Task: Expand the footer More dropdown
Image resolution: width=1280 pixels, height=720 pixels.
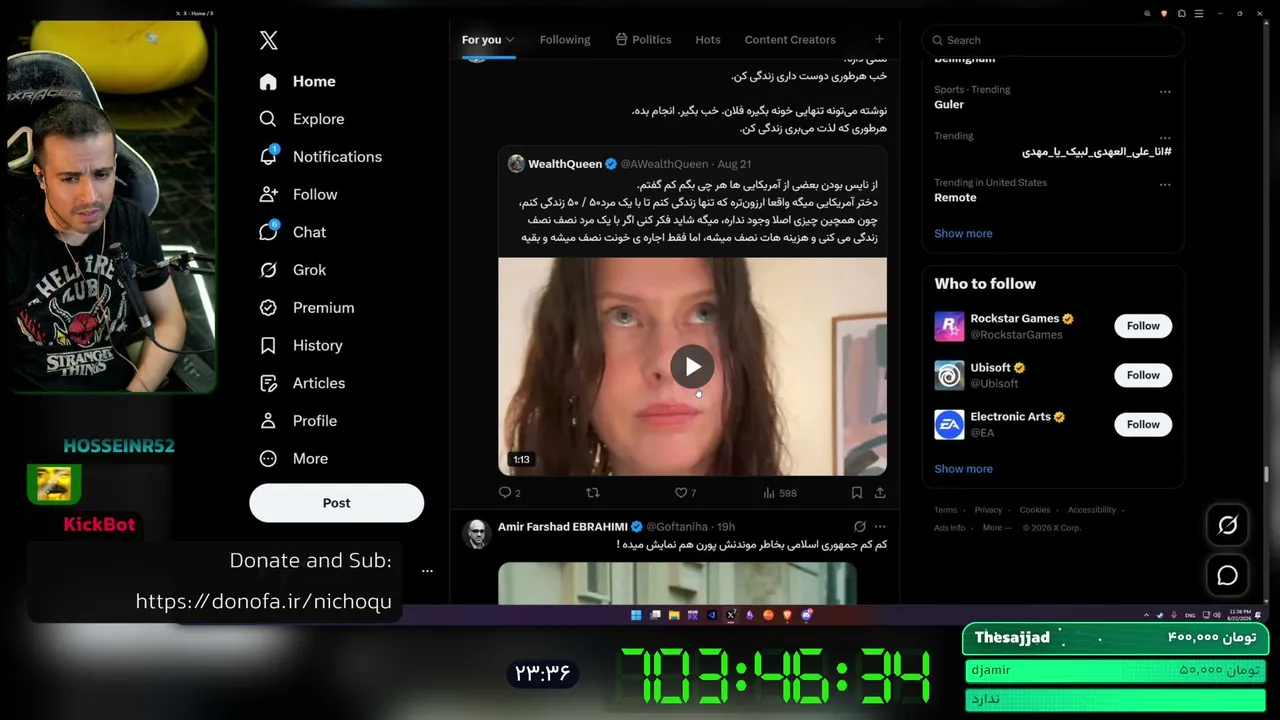Action: tap(996, 528)
